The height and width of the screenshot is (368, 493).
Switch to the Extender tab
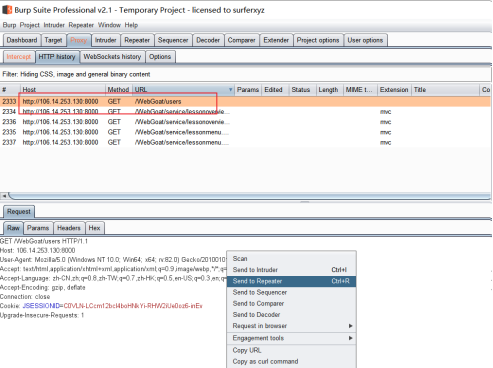pos(276,40)
